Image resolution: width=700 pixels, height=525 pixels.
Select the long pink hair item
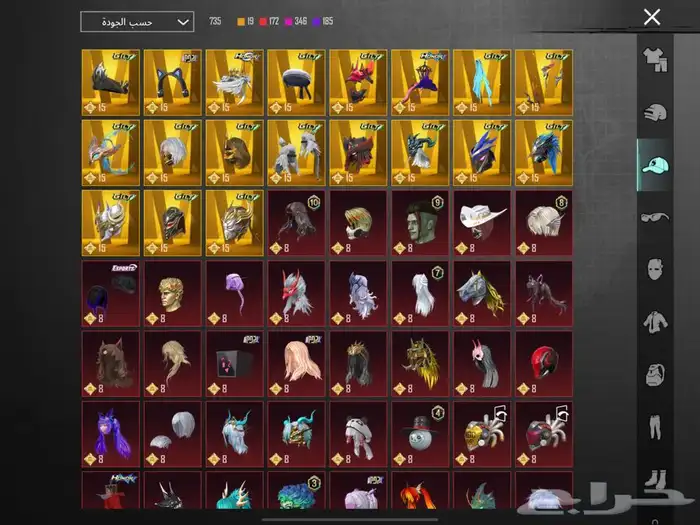(x=296, y=364)
